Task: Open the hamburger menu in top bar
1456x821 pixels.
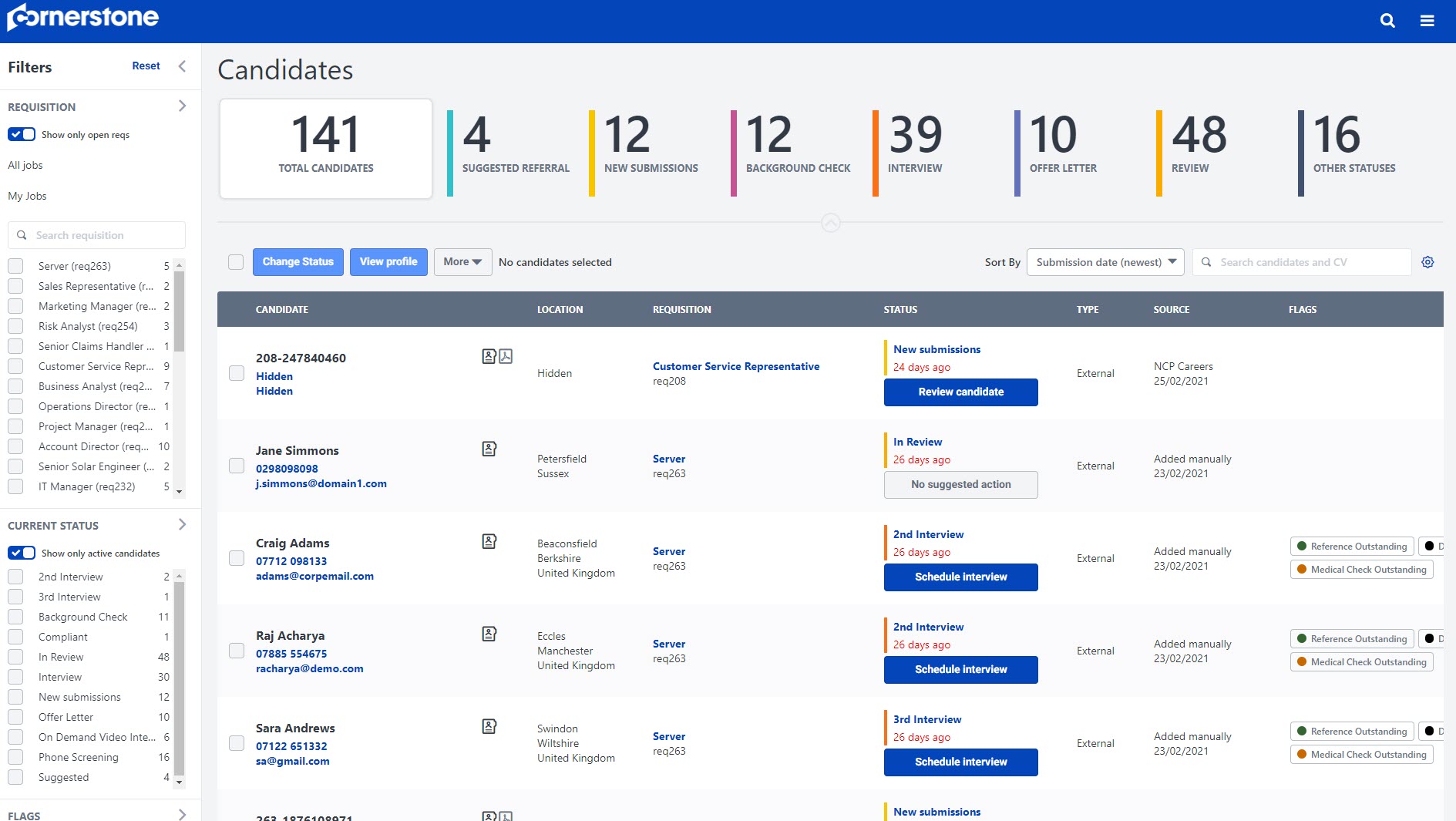Action: (x=1427, y=21)
